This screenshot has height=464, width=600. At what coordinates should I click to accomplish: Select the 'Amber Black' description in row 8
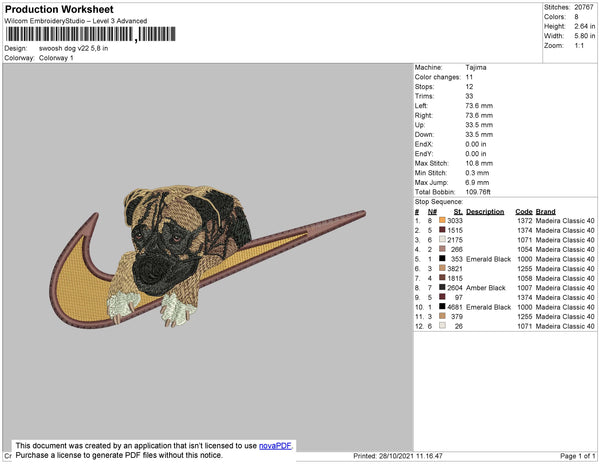point(486,288)
